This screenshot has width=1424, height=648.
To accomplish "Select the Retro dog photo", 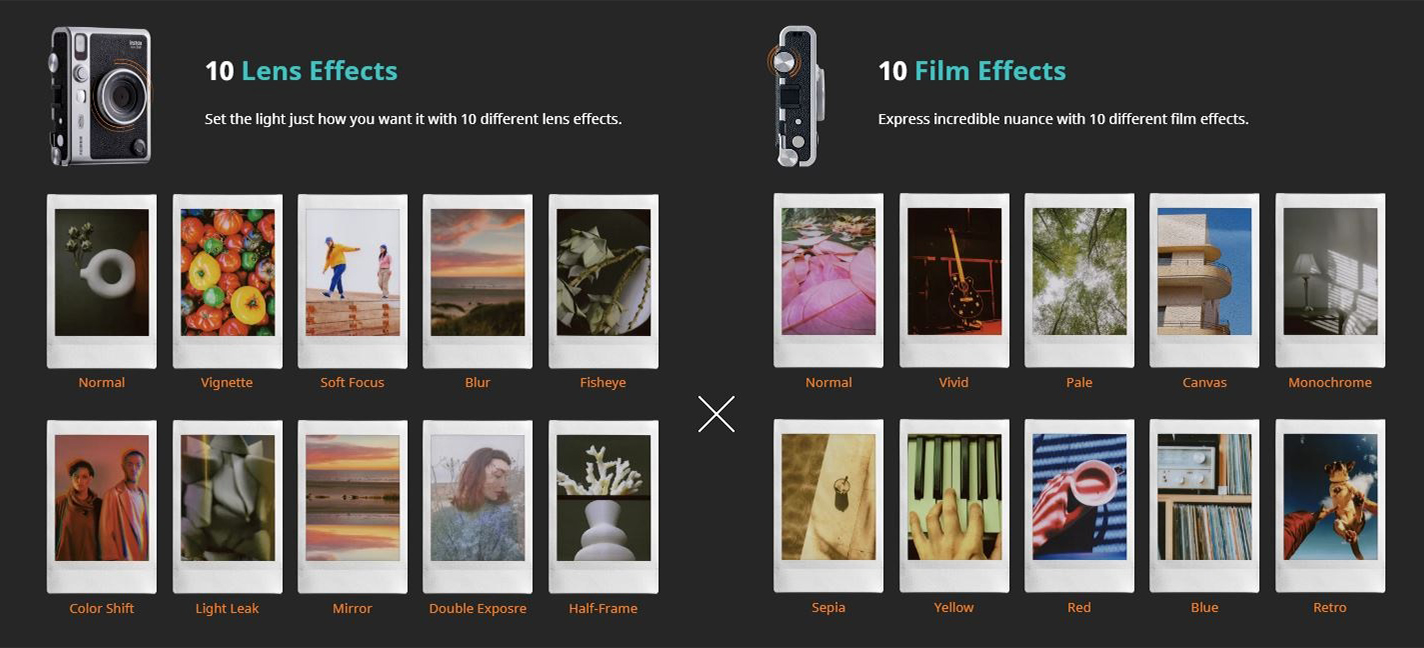I will click(1330, 506).
